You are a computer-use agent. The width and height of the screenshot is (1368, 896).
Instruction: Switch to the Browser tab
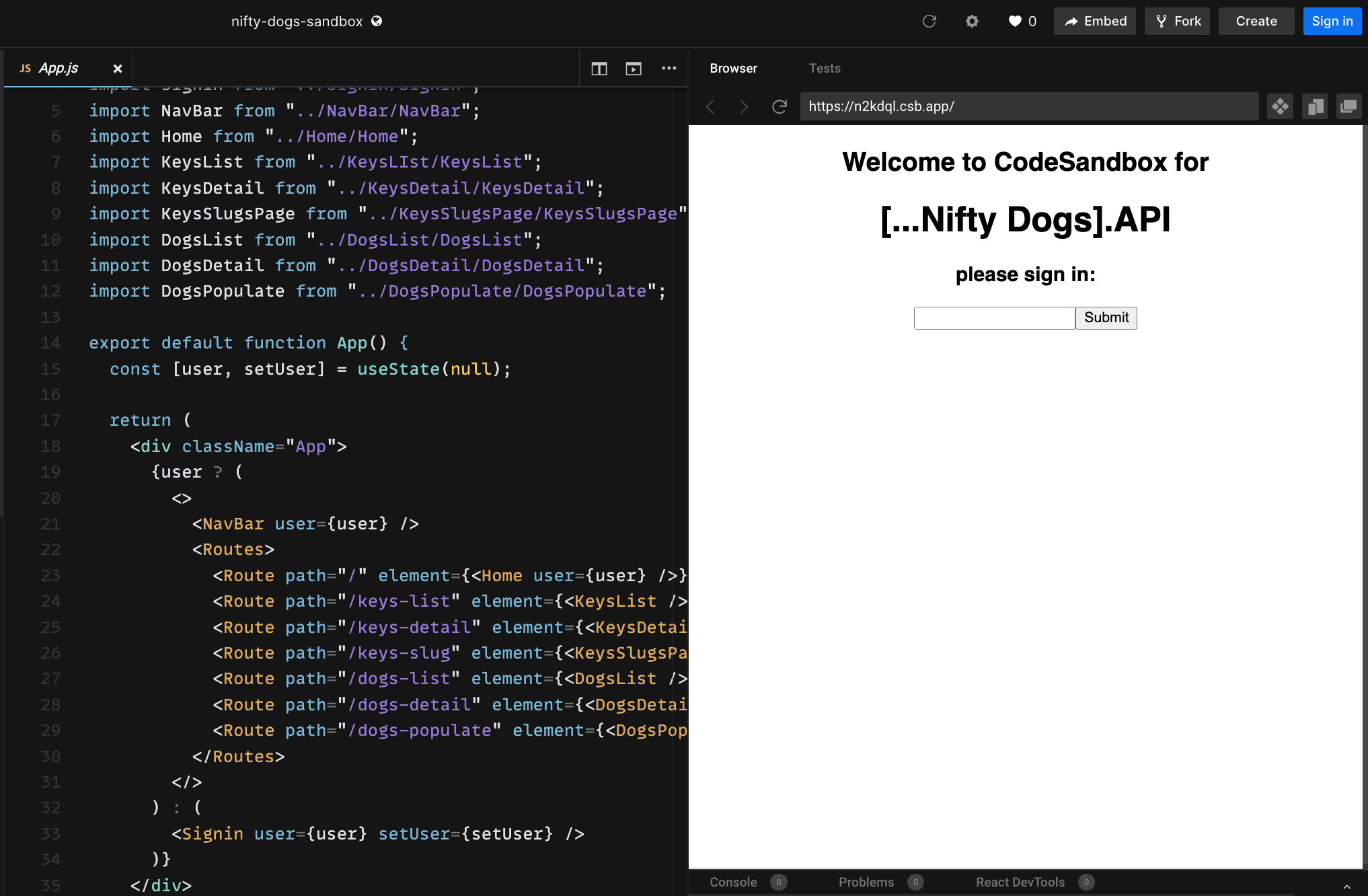pos(733,69)
